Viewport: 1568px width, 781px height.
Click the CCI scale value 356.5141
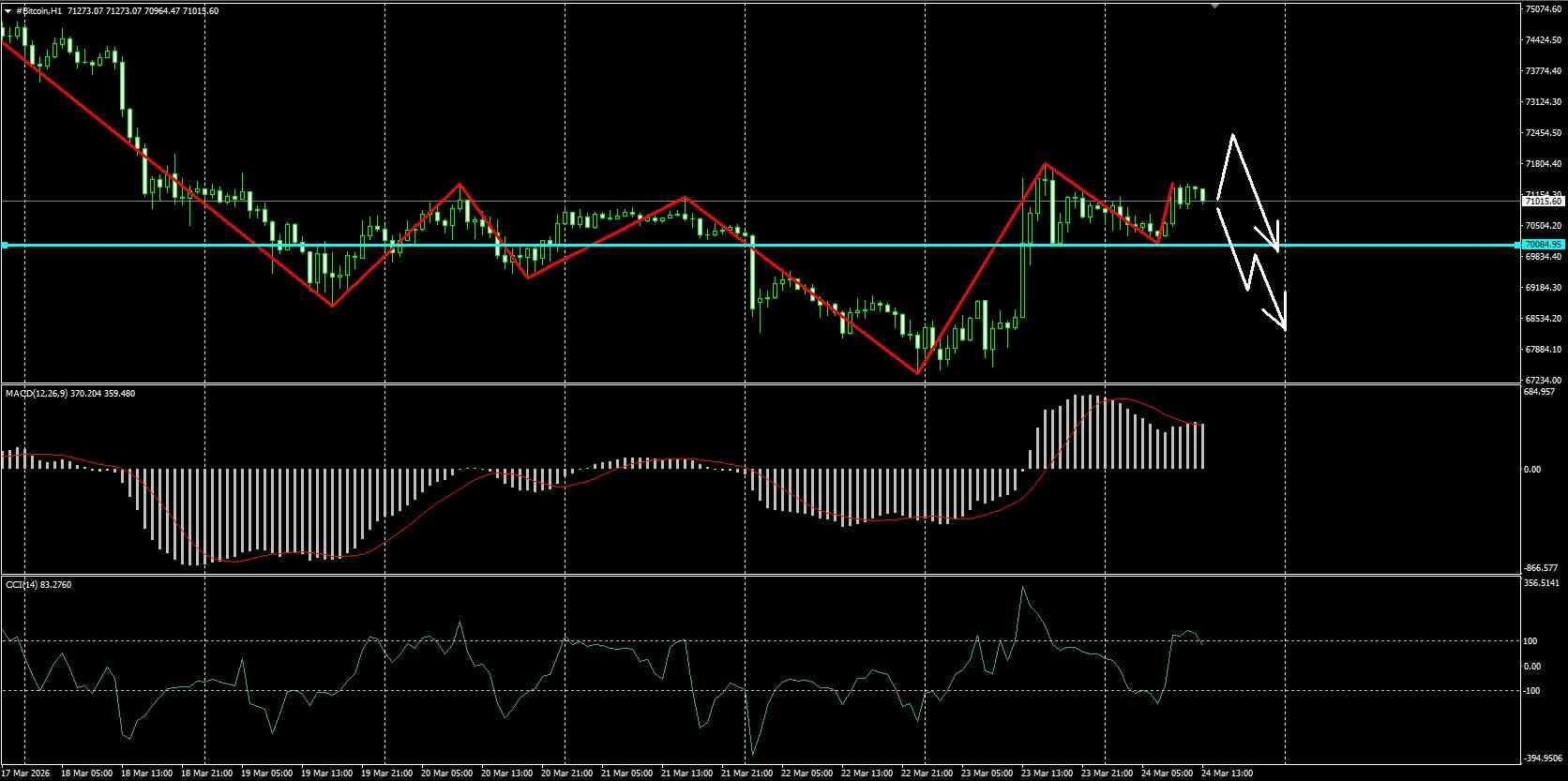click(1543, 583)
